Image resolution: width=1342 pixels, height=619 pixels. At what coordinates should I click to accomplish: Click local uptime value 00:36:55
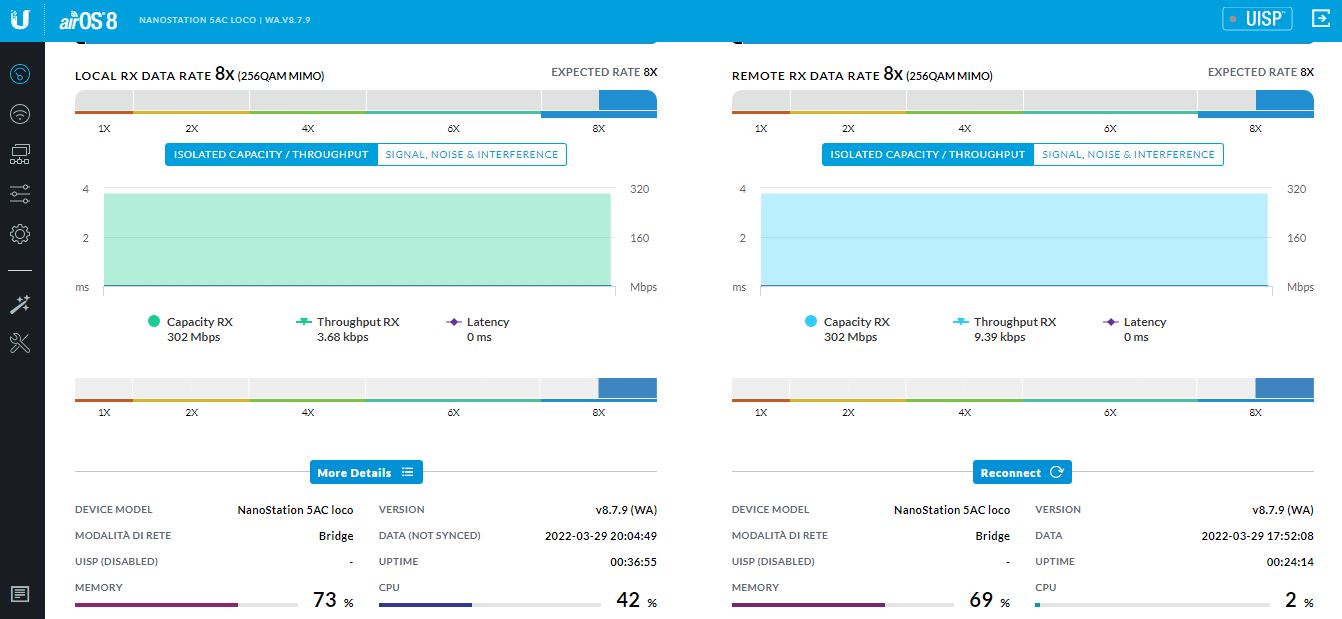[633, 562]
